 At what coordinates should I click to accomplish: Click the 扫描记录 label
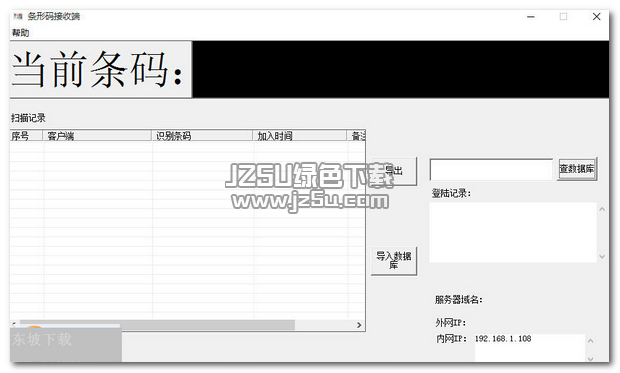[28, 117]
